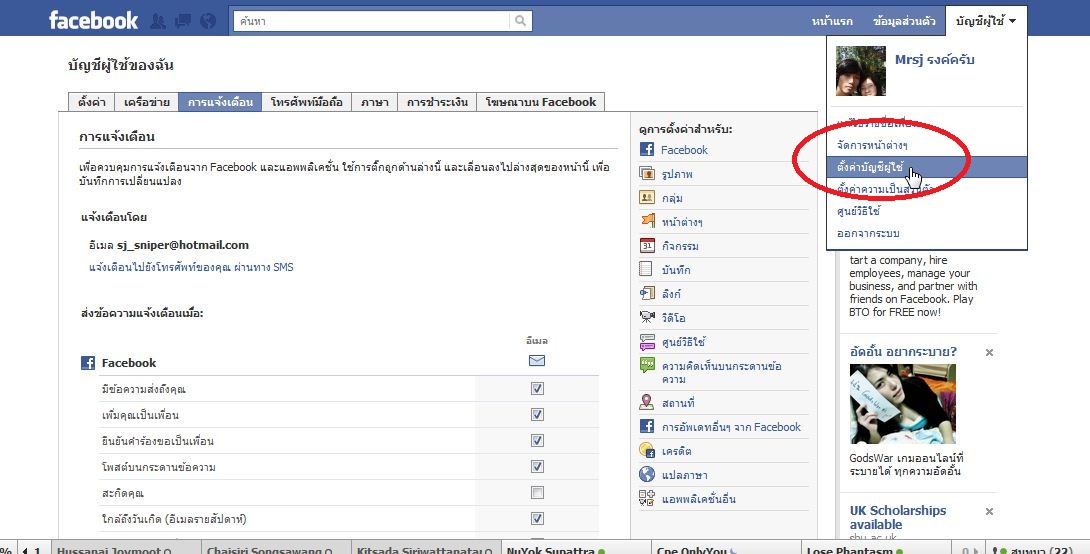The width and height of the screenshot is (1090, 554).
Task: Uncheck เพิ่มคุณเป็นเพื่อน email notification
Action: [537, 414]
